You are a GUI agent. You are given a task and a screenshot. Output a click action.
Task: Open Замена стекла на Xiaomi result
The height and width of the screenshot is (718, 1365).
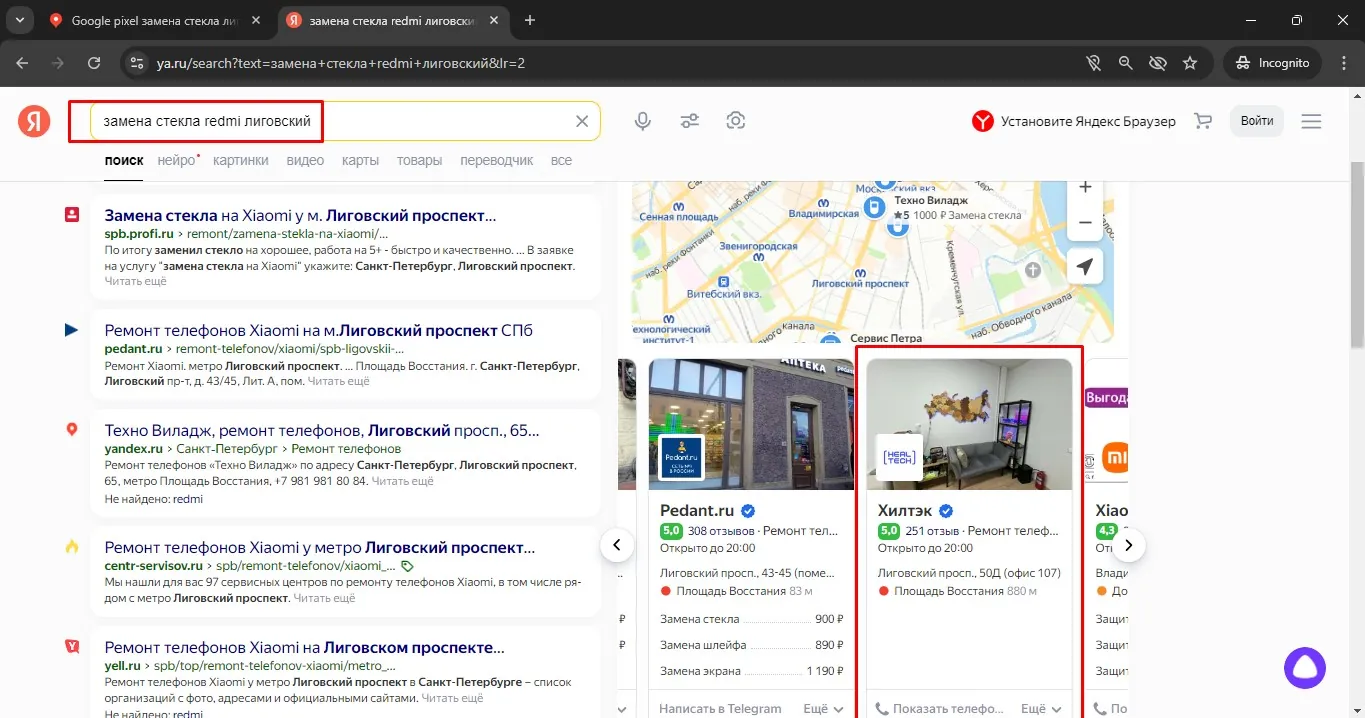(x=300, y=215)
